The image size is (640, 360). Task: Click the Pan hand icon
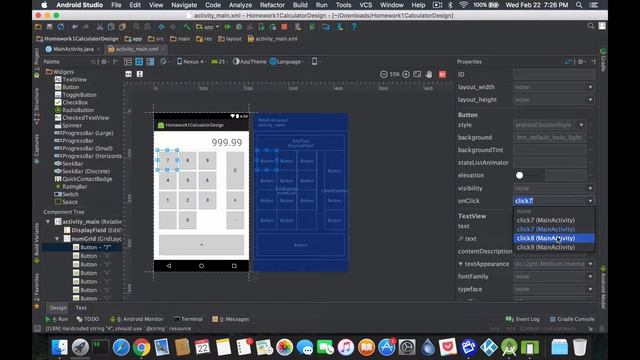[x=429, y=74]
